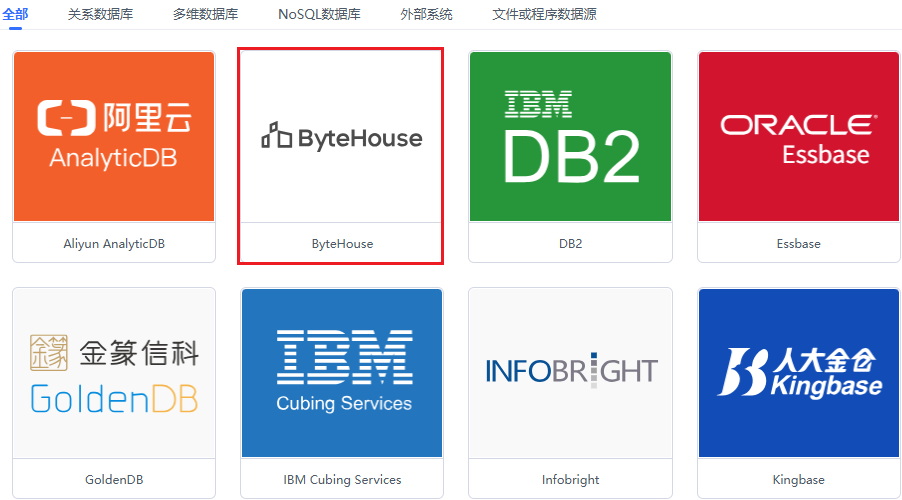Image resolution: width=902 pixels, height=500 pixels.
Task: Open the 外部系统 tab
Action: [x=426, y=14]
